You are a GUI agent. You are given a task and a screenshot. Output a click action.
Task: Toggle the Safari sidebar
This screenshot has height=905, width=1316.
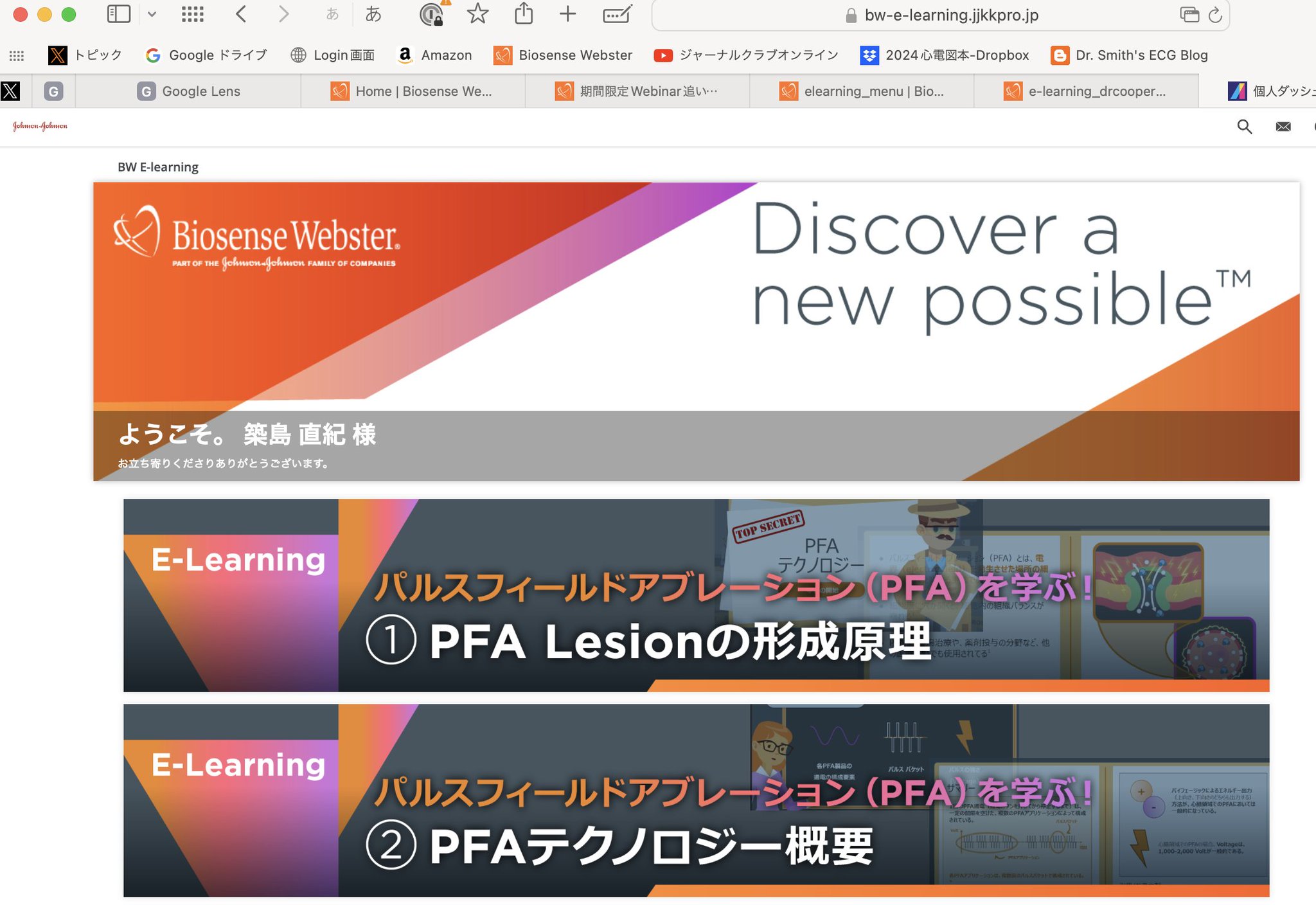119,14
